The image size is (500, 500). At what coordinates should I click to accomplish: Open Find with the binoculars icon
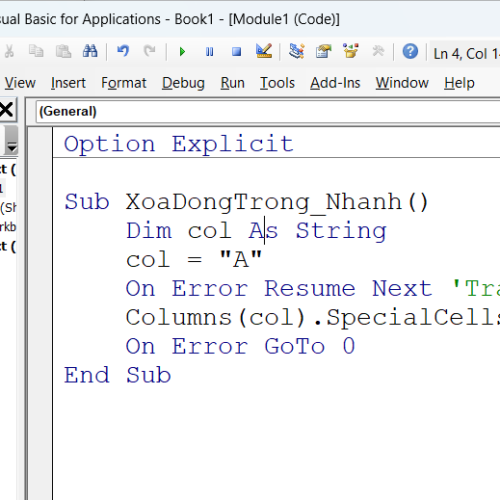(90, 51)
